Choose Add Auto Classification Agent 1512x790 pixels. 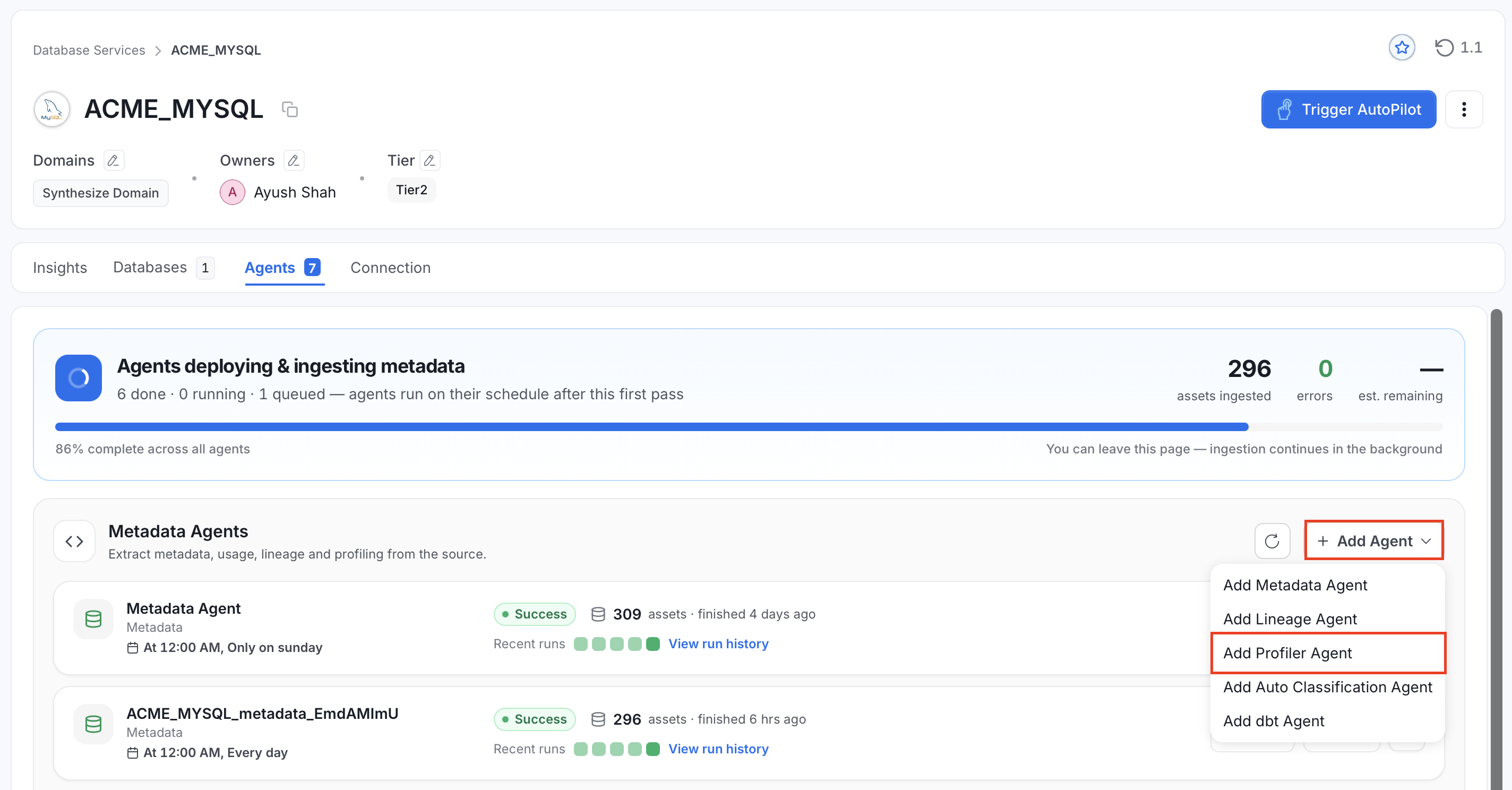point(1328,686)
